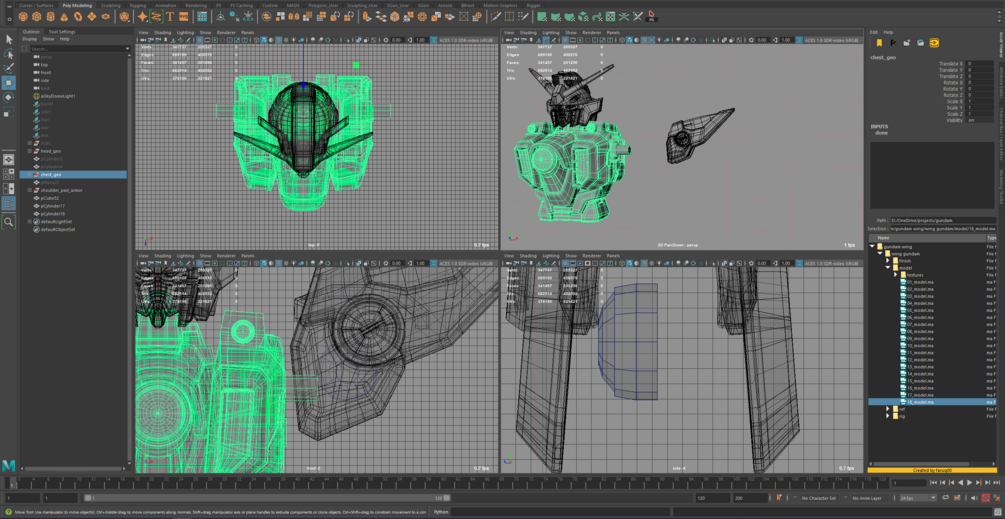Switch to single pane layout
1005x519 pixels.
coord(8,159)
